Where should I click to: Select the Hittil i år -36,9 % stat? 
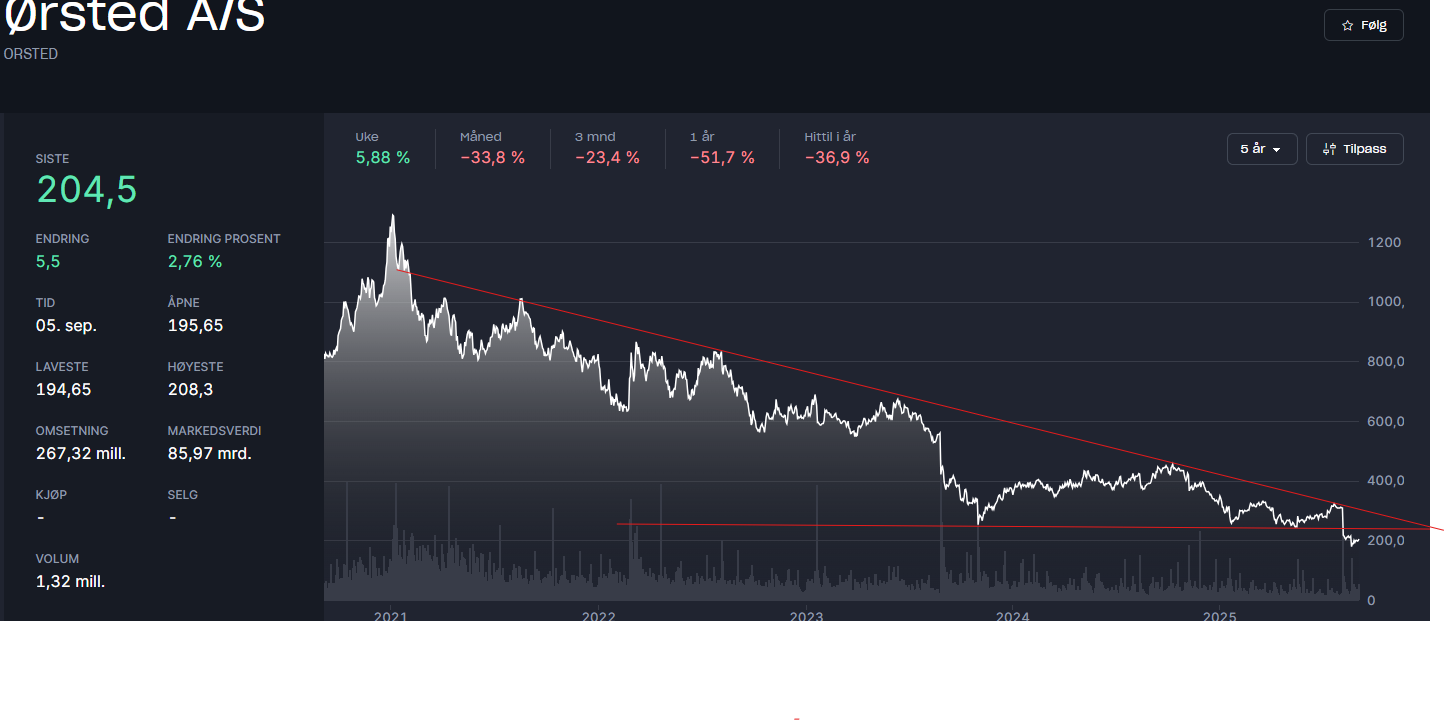coord(837,148)
